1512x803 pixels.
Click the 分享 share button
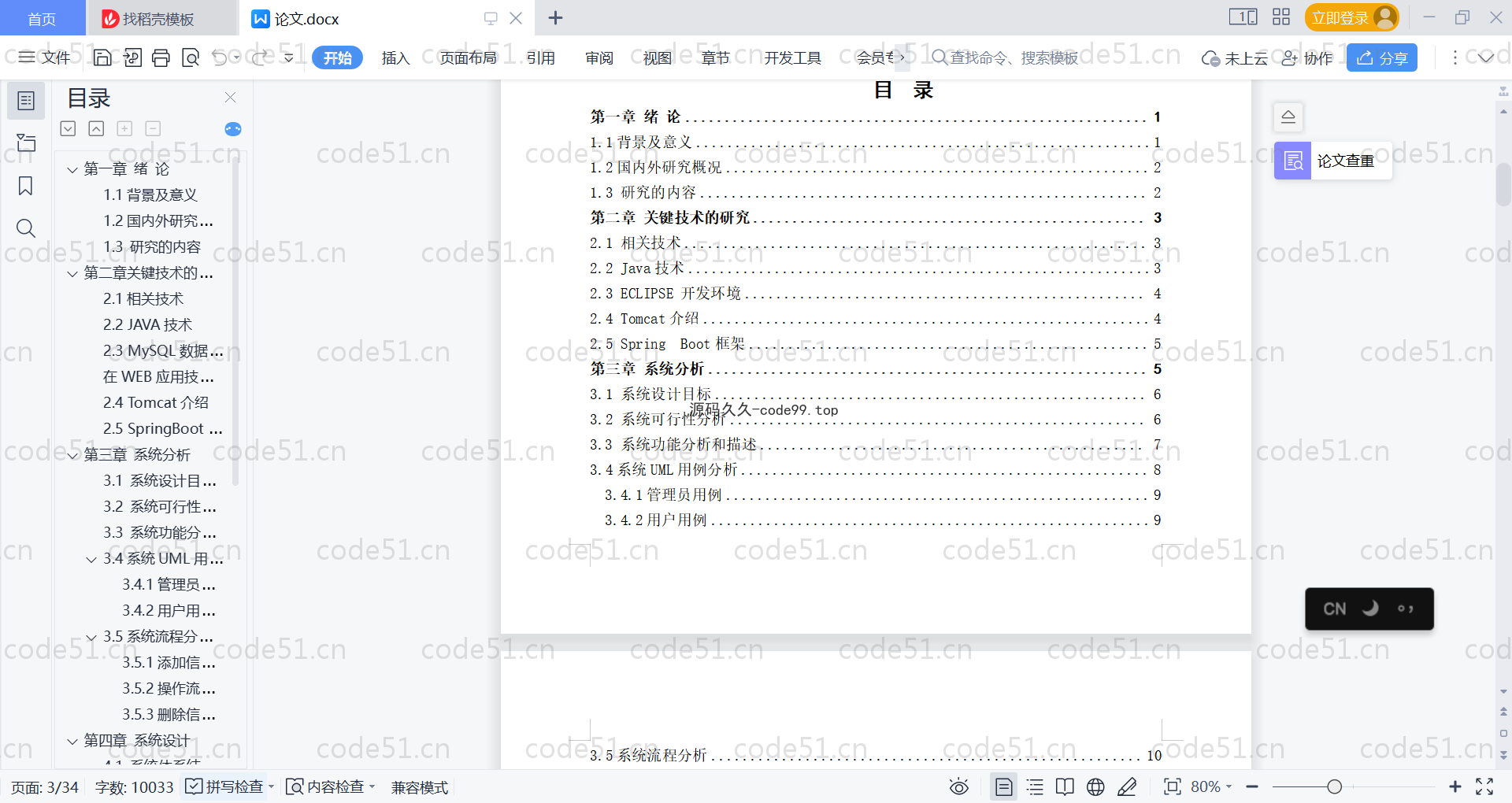[x=1382, y=57]
